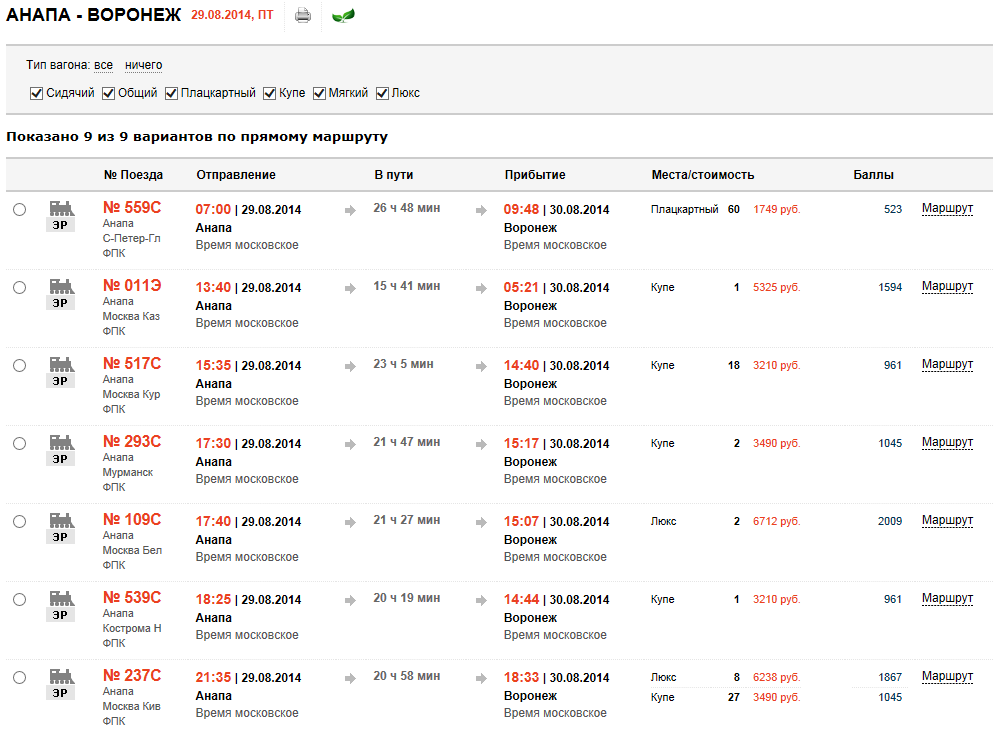993x735 pixels.
Task: Open train number № 517С link
Action: pyautogui.click(x=132, y=363)
